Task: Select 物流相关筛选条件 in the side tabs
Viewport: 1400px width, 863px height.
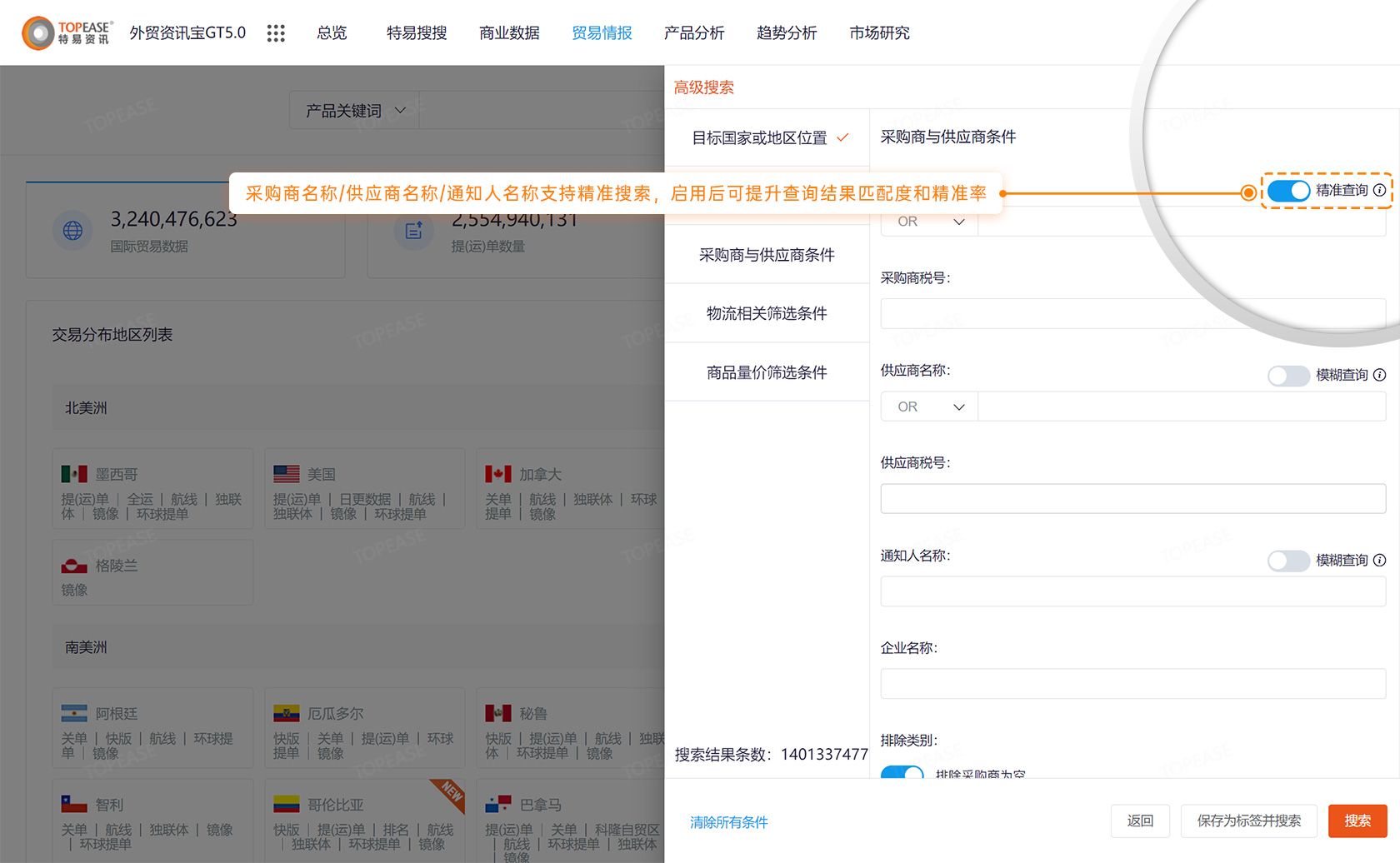Action: click(767, 313)
